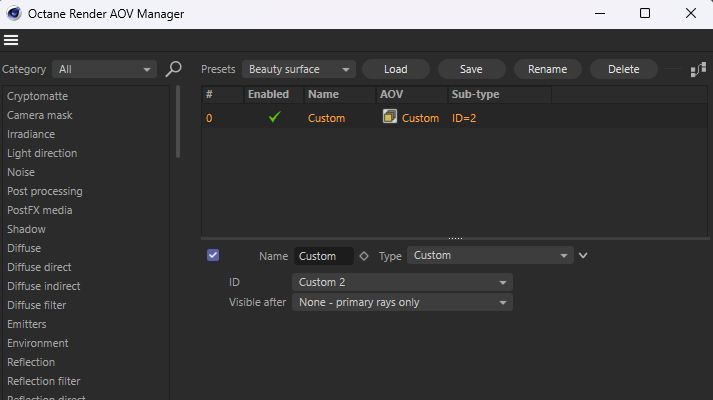Toggle the green Enabled checkmark for row 0
This screenshot has height=400, width=713.
point(274,117)
